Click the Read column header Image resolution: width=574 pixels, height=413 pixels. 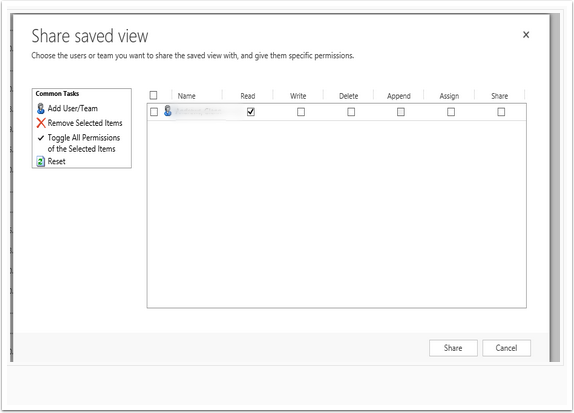click(x=247, y=96)
